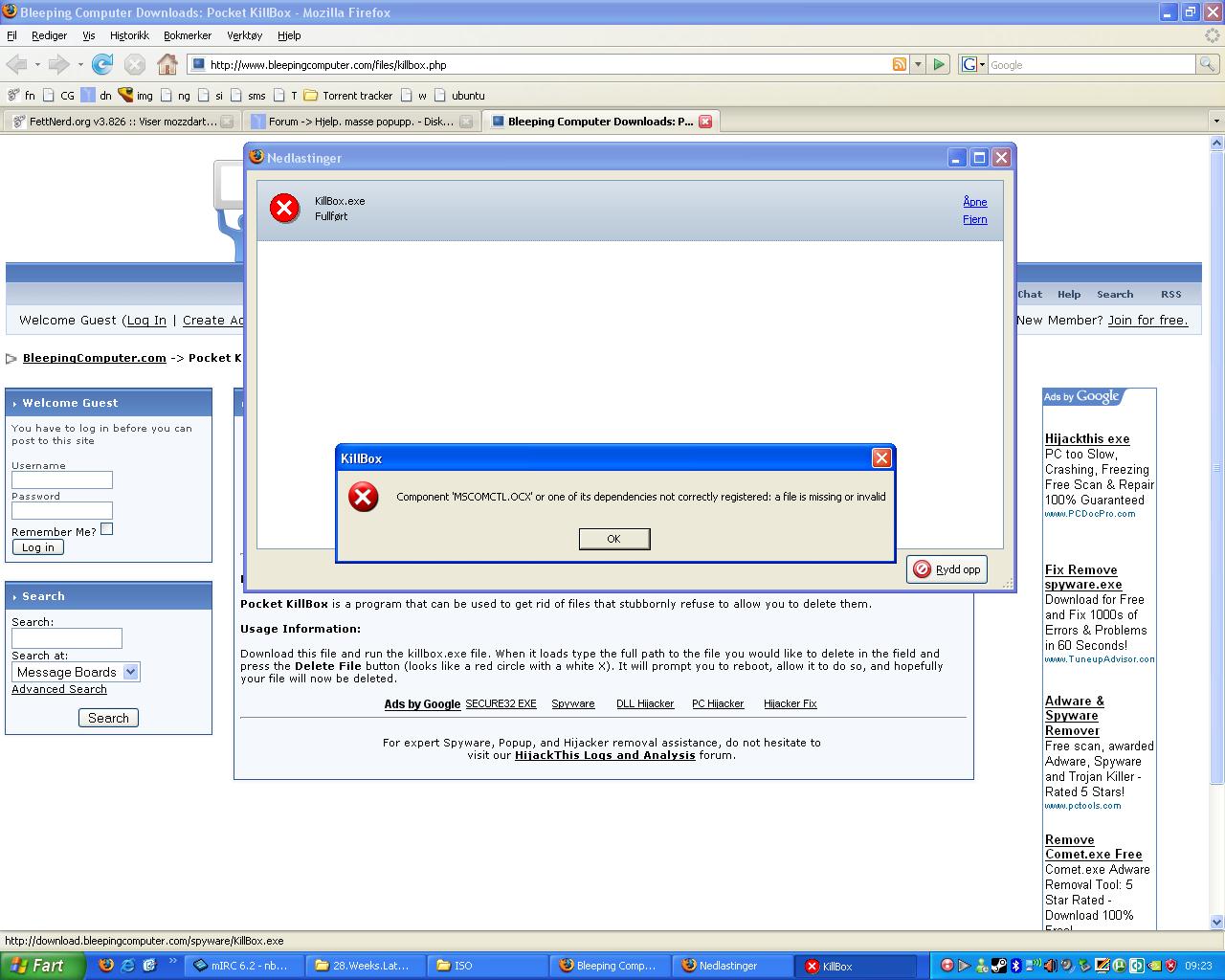The width and height of the screenshot is (1225, 980).
Task: Open the Historikk menu
Action: coord(129,35)
